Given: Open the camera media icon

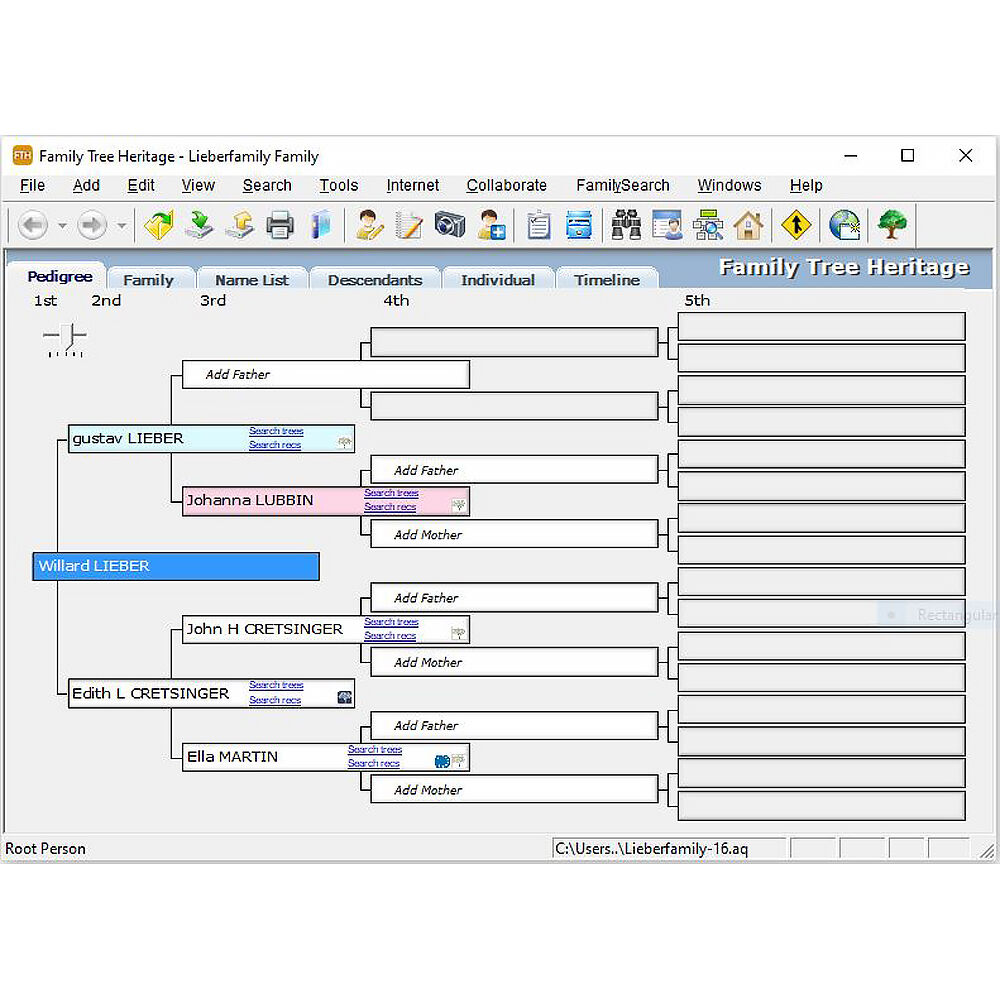Looking at the screenshot, I should (450, 225).
